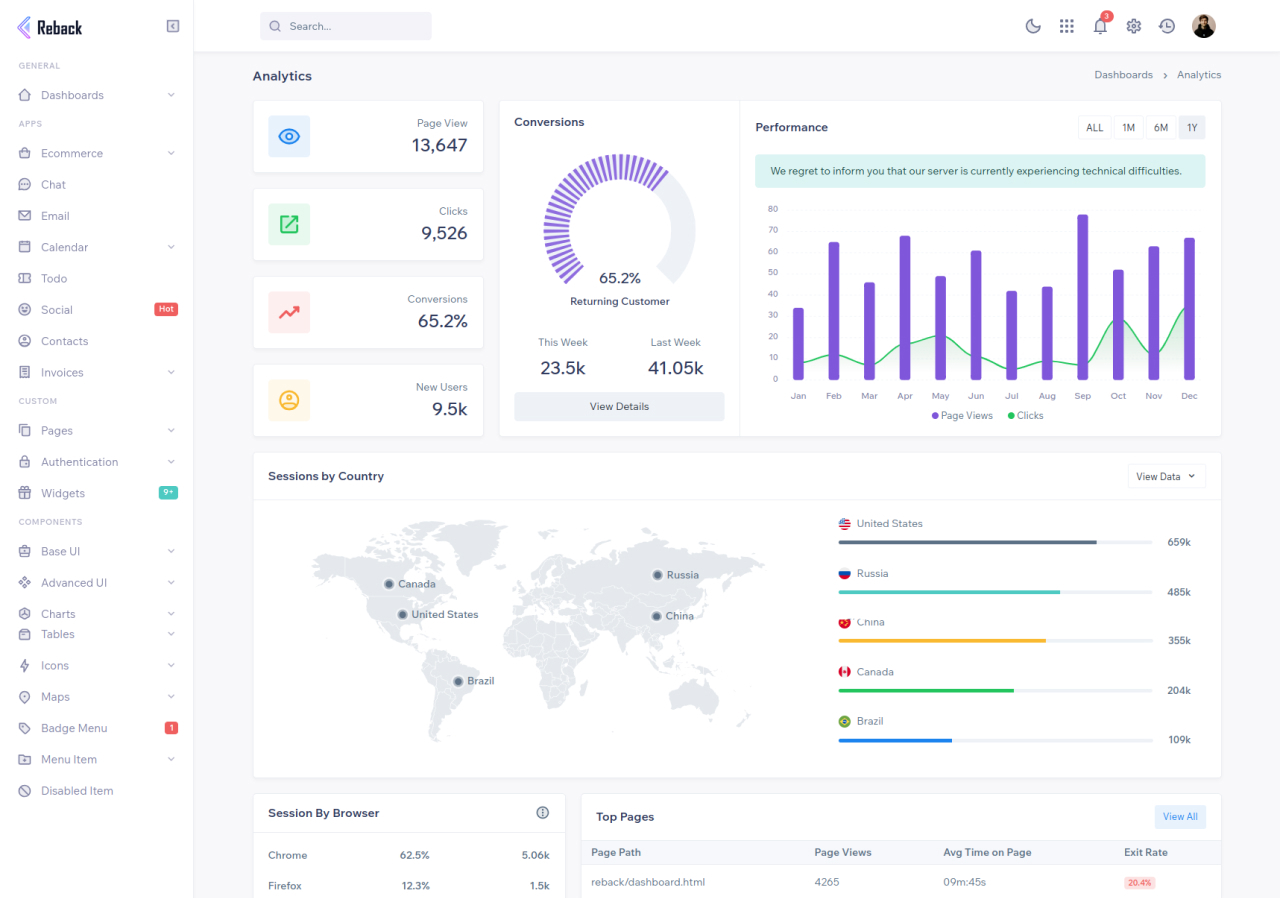This screenshot has height=898, width=1280.
Task: Click the United States flag icon
Action: point(844,524)
